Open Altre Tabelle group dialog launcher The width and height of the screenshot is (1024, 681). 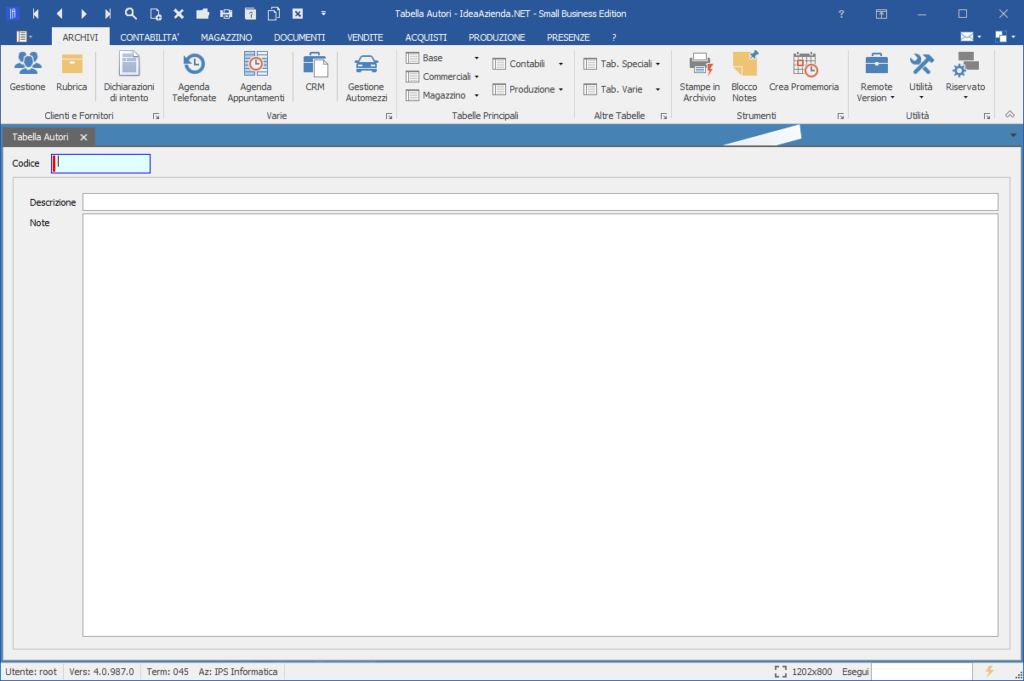click(x=664, y=116)
